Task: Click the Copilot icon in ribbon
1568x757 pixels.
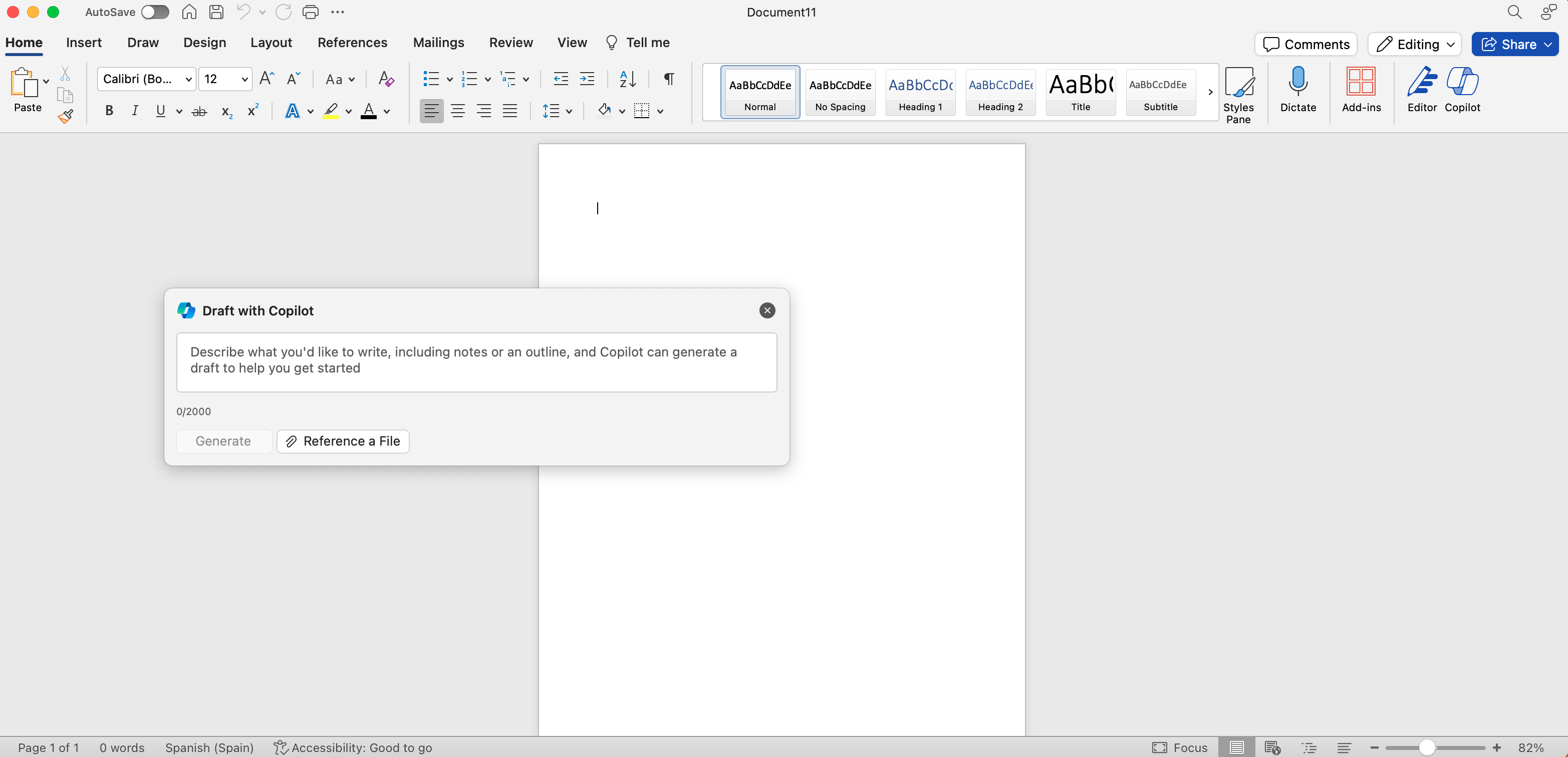Action: coord(1461,89)
